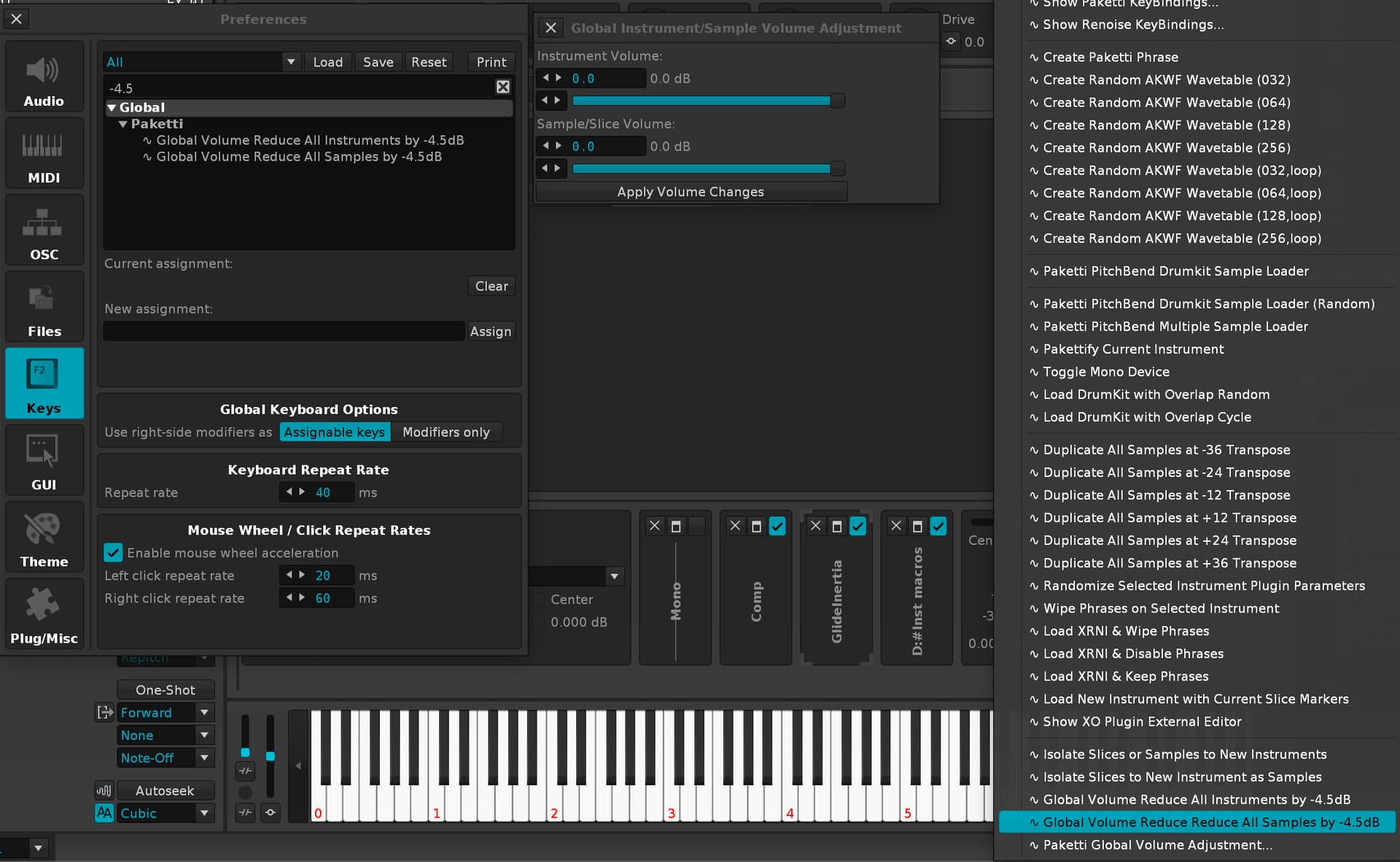The height and width of the screenshot is (862, 1400).
Task: Open the GUI preferences section
Action: (44, 460)
